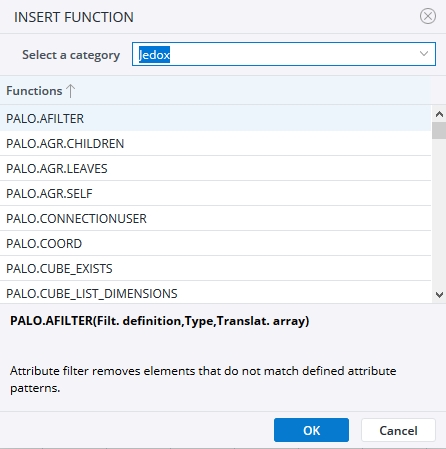Choose PALO.AGR.LEAVES from the list
The width and height of the screenshot is (446, 449).
coord(215,168)
